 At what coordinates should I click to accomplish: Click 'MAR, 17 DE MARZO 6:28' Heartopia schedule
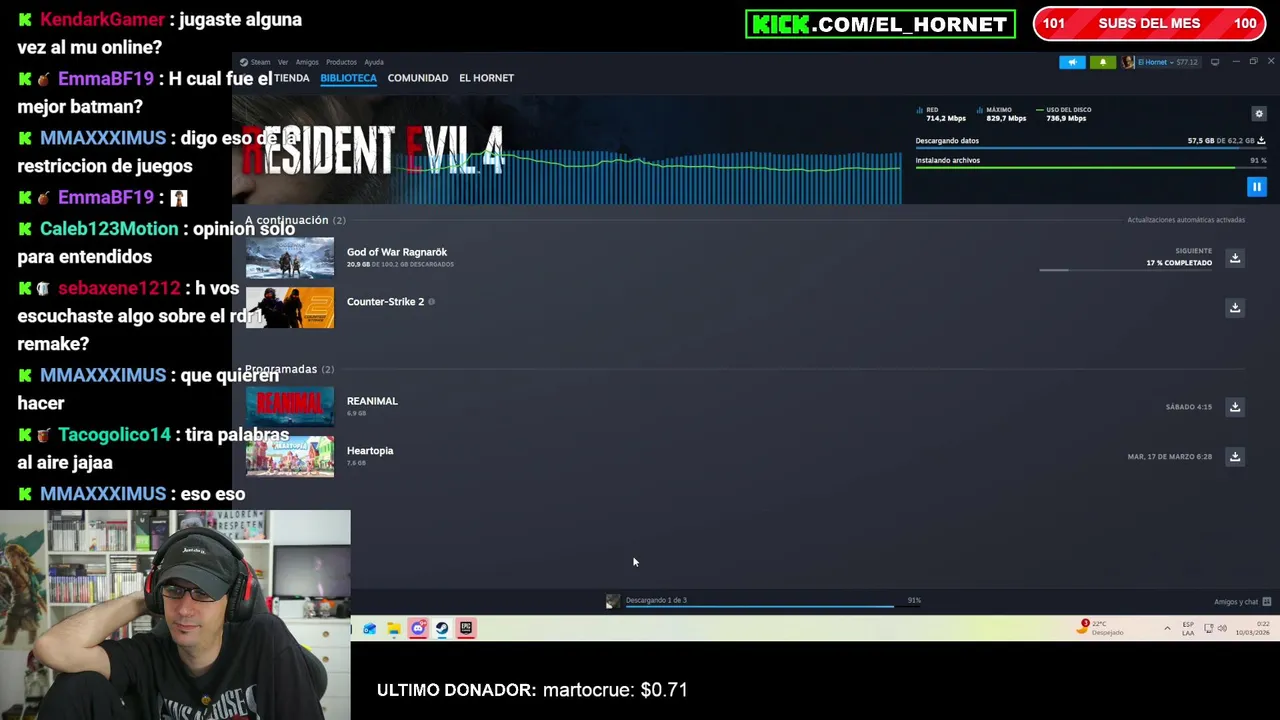coord(1169,457)
